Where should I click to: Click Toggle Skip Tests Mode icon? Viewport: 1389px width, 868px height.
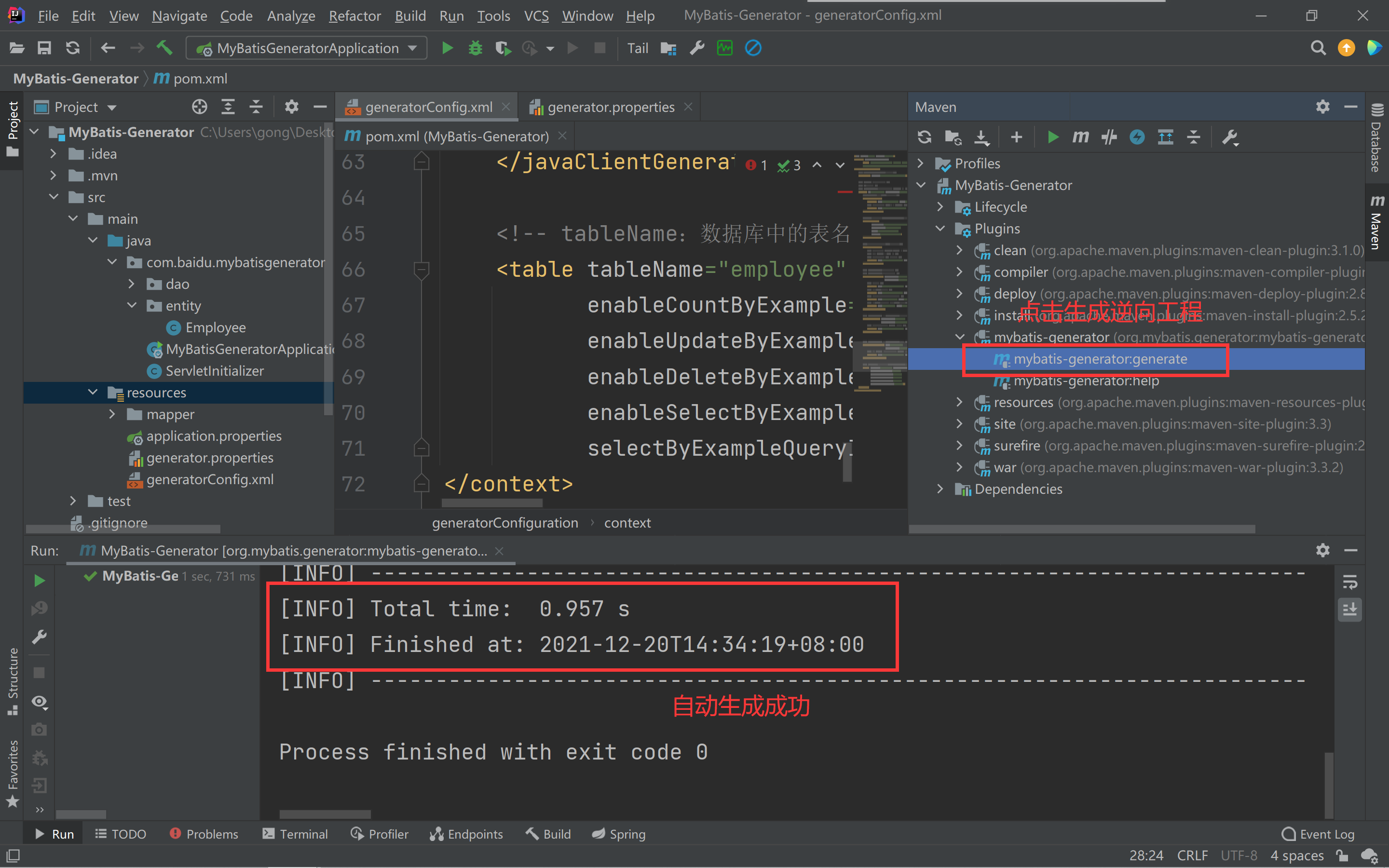coord(1137,137)
